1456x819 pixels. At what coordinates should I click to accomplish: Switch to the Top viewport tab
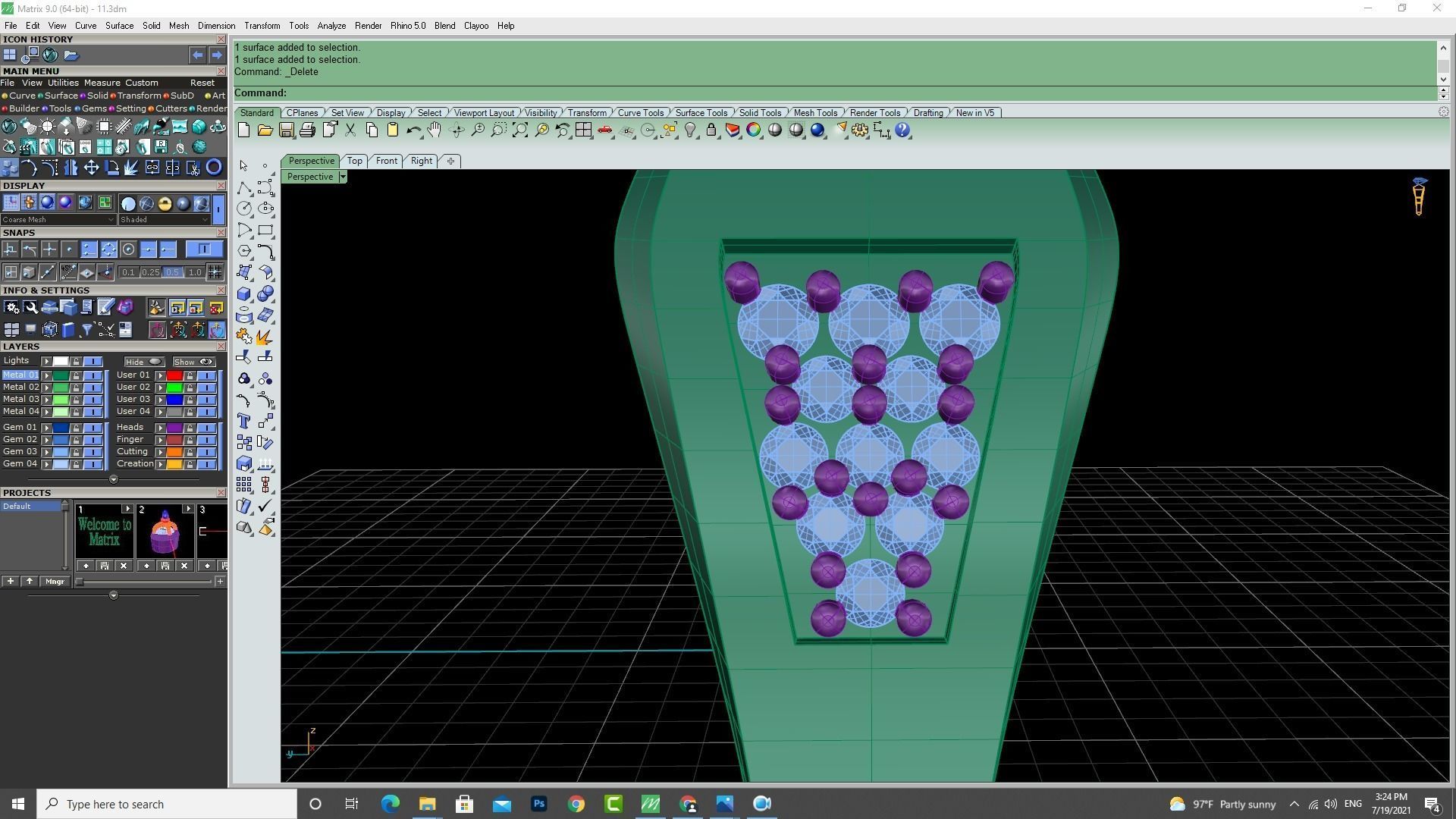click(354, 161)
